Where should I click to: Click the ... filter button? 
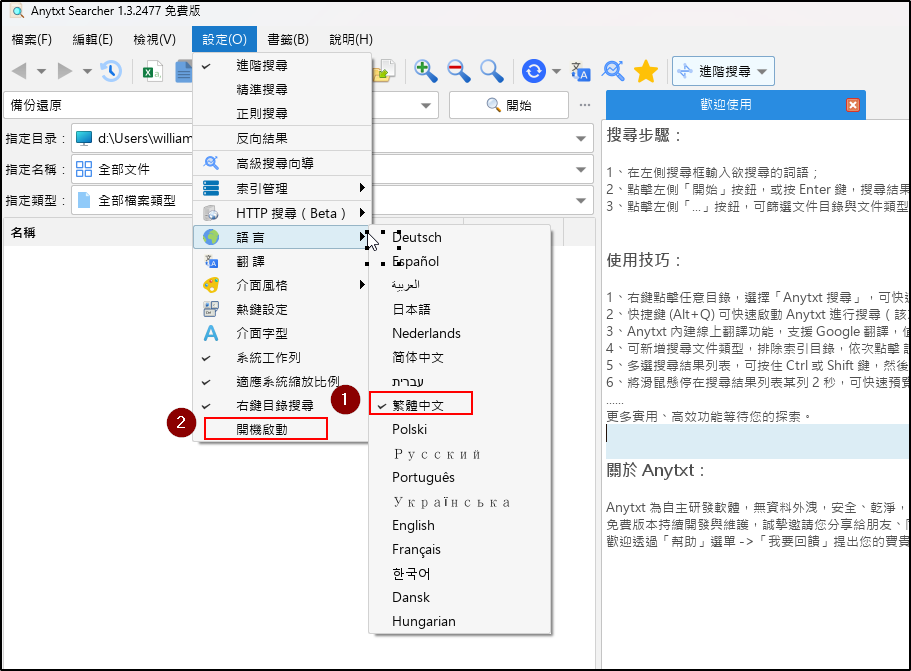(585, 105)
